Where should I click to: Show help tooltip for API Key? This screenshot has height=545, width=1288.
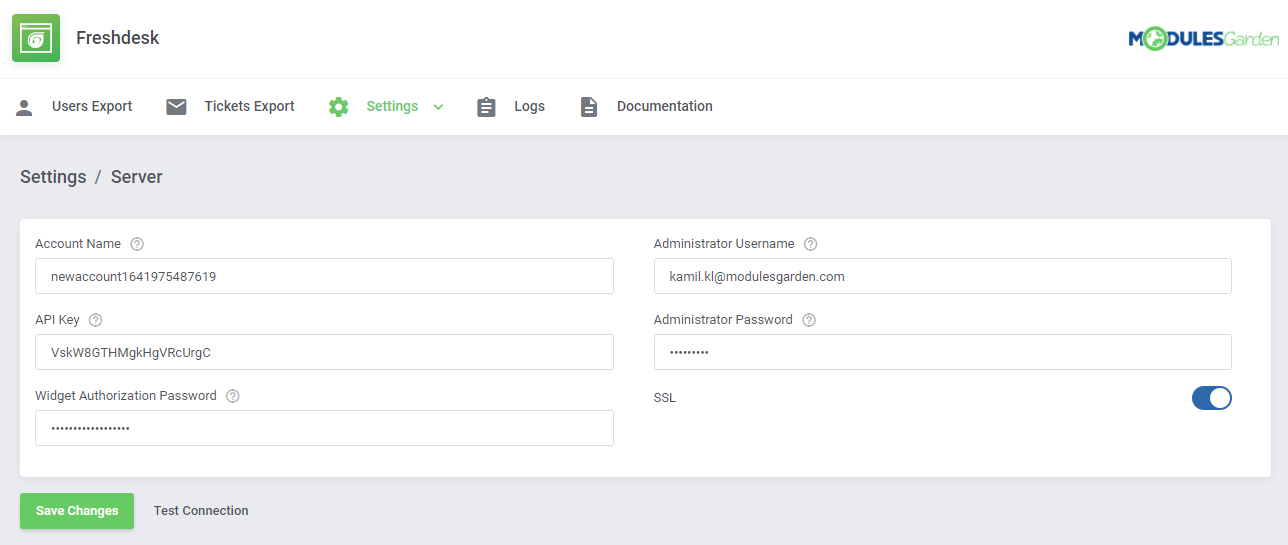[x=96, y=320]
